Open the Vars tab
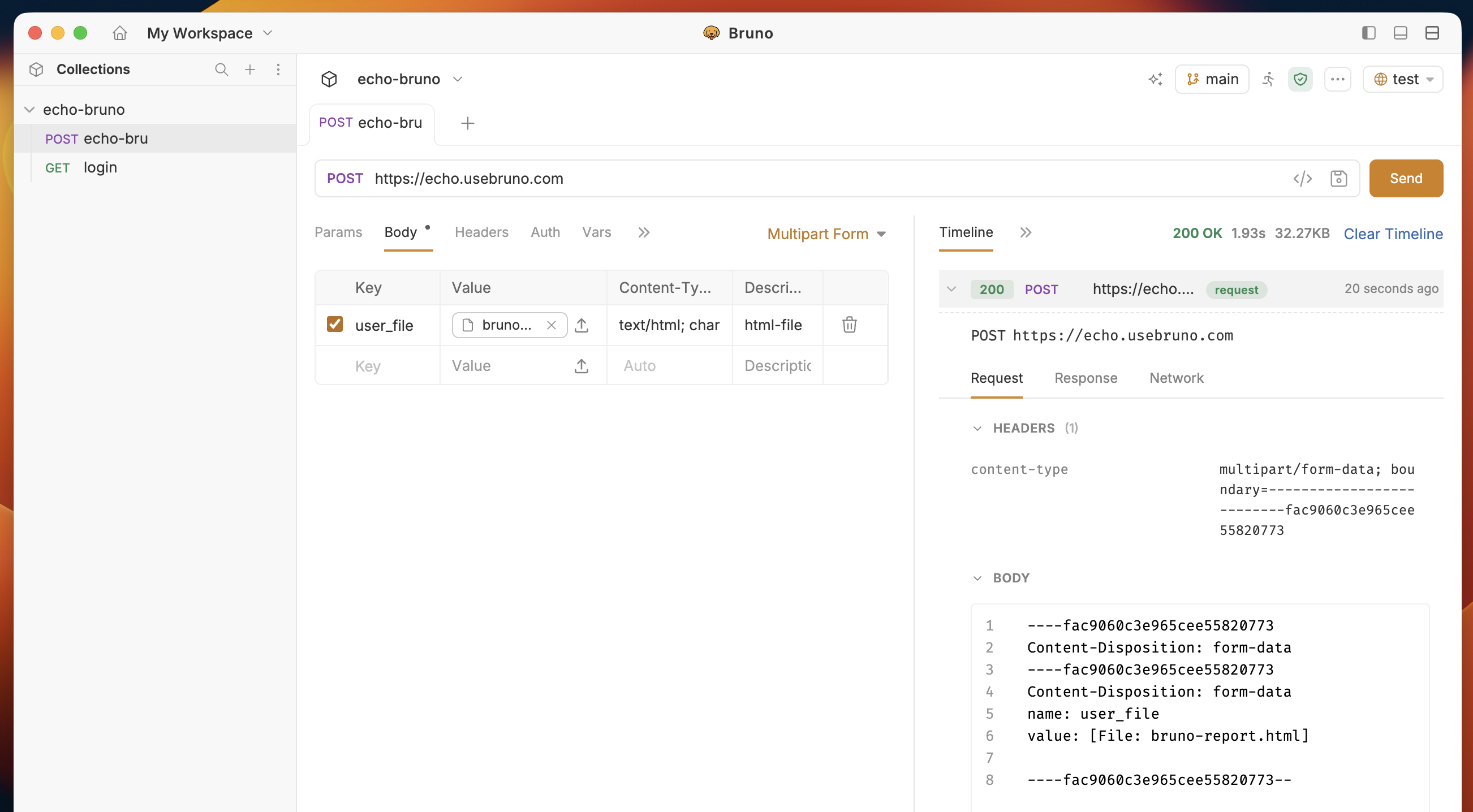This screenshot has height=812, width=1473. [596, 232]
